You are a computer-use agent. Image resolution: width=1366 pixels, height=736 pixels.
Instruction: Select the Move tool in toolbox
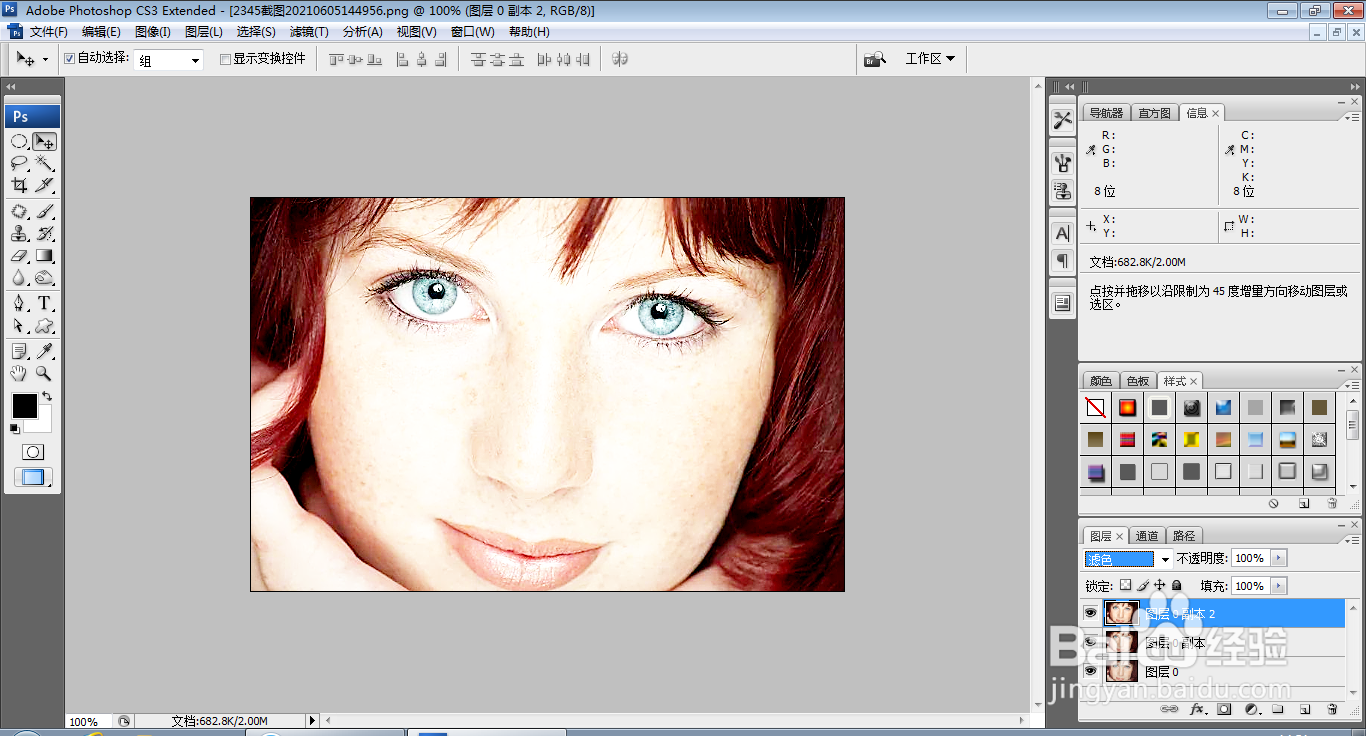point(45,142)
